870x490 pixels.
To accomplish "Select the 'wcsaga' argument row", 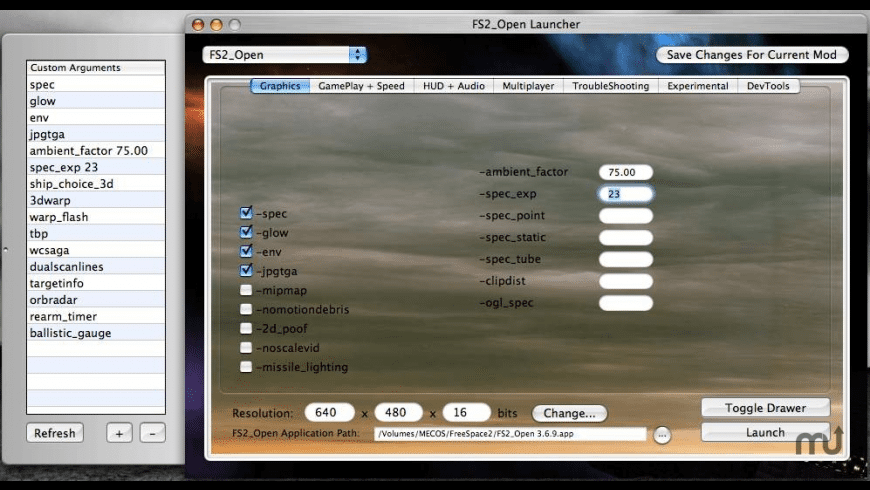I will pos(96,250).
